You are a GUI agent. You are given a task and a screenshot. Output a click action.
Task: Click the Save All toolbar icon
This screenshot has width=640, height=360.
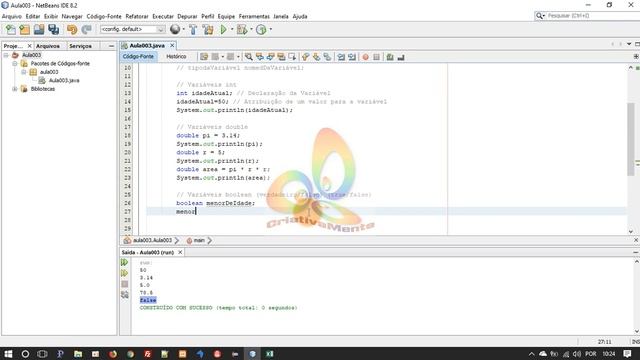[x=53, y=29]
